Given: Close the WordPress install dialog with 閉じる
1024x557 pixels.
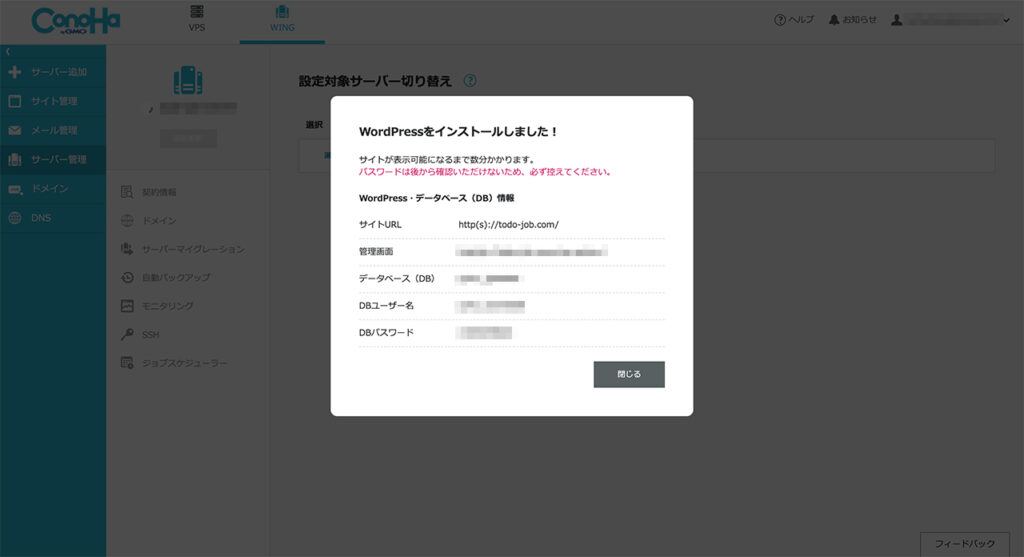Looking at the screenshot, I should 629,374.
